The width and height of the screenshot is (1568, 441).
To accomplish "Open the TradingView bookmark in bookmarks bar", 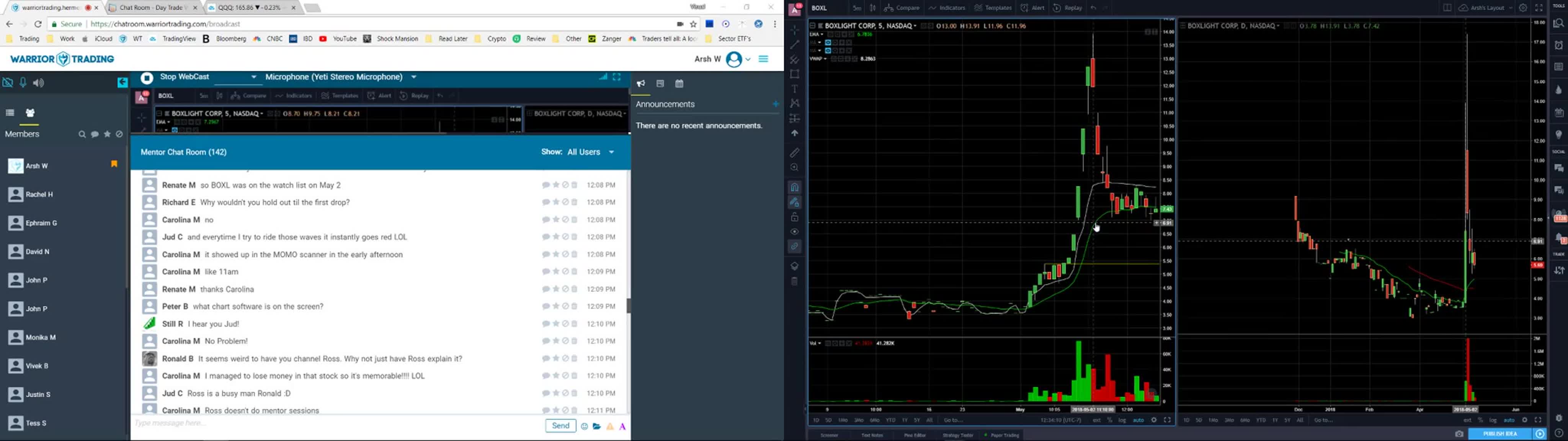I will tap(173, 39).
